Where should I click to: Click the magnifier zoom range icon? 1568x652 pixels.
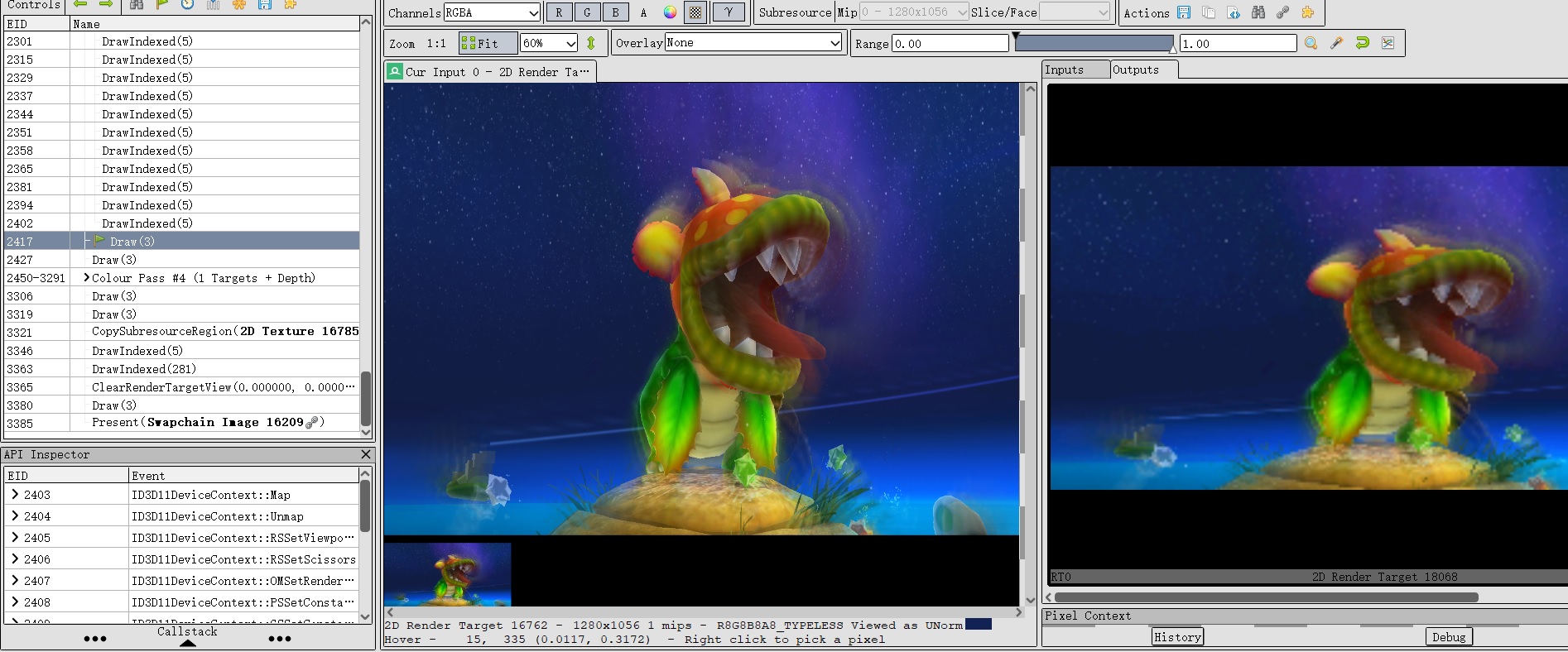1311,43
